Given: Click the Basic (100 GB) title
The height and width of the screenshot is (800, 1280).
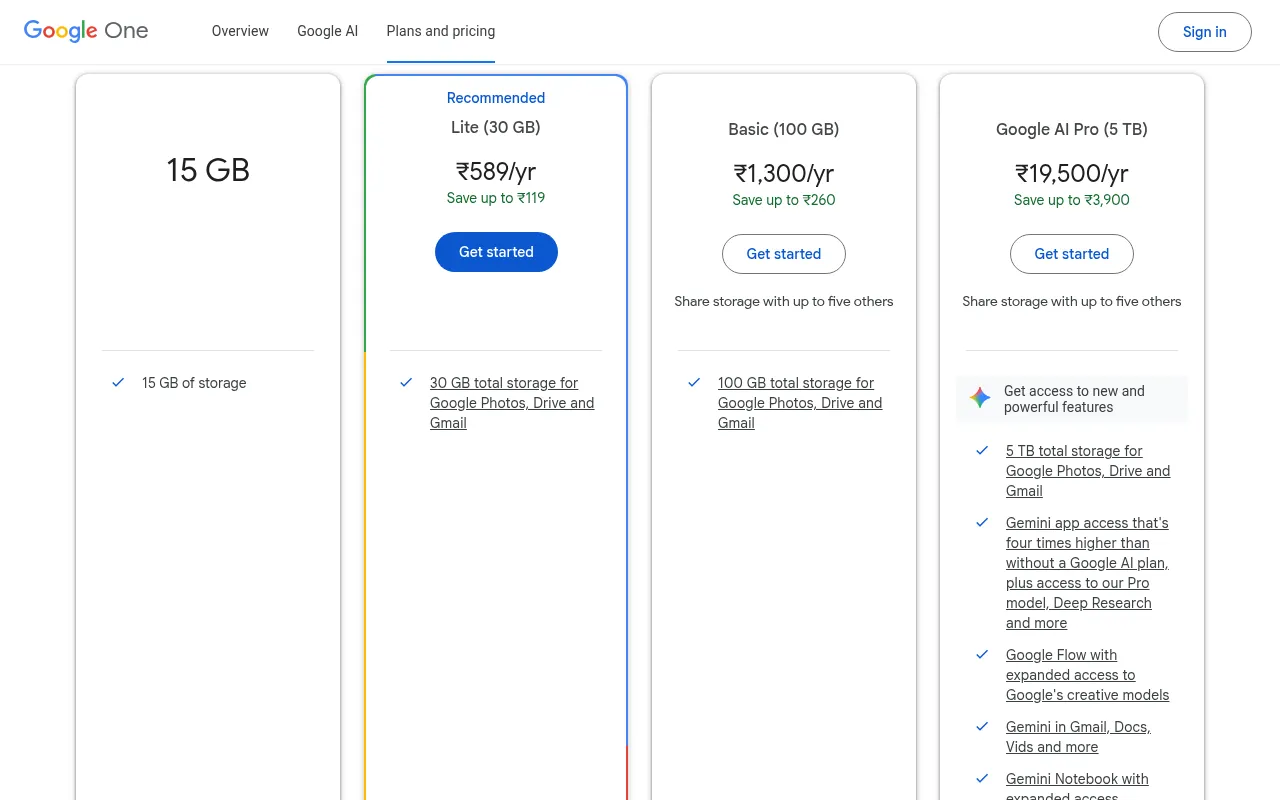Looking at the screenshot, I should pos(784,129).
